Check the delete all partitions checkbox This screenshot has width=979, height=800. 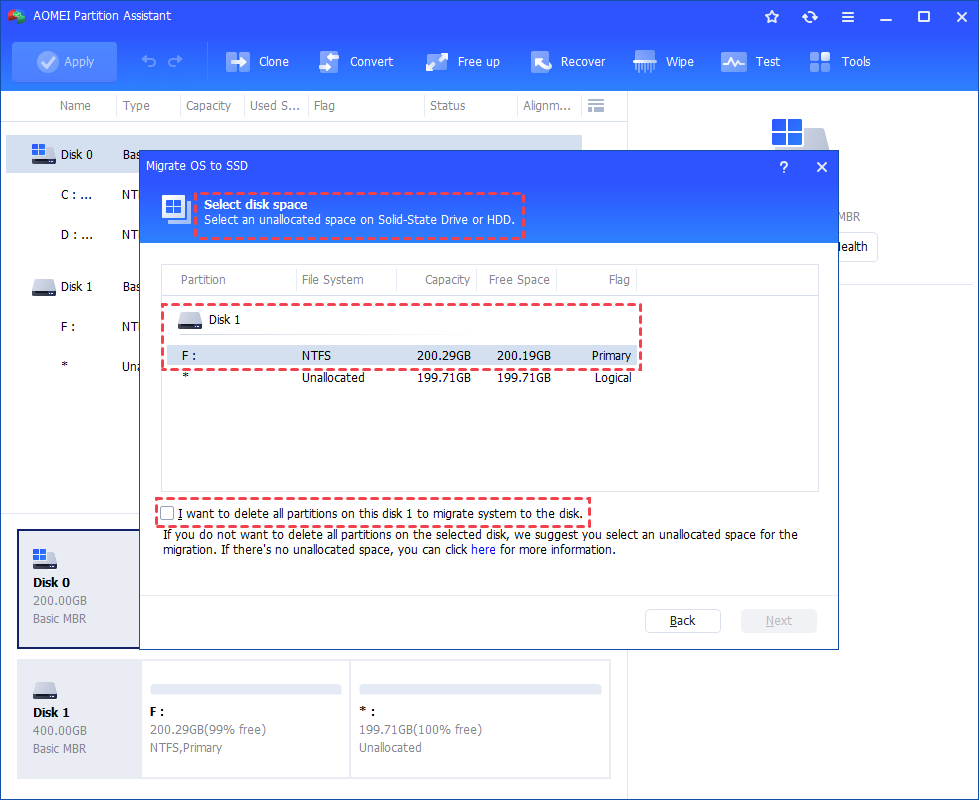pyautogui.click(x=167, y=513)
